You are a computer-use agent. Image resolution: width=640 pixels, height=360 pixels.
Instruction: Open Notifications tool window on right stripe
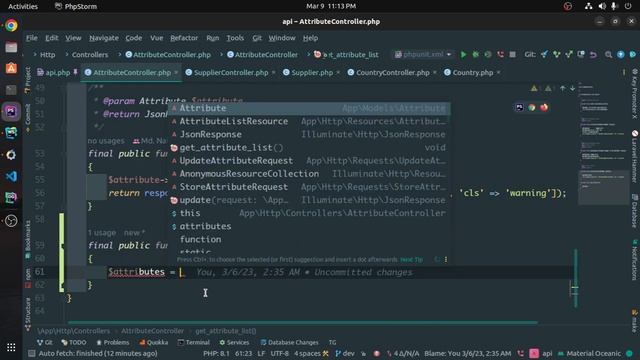point(635,260)
